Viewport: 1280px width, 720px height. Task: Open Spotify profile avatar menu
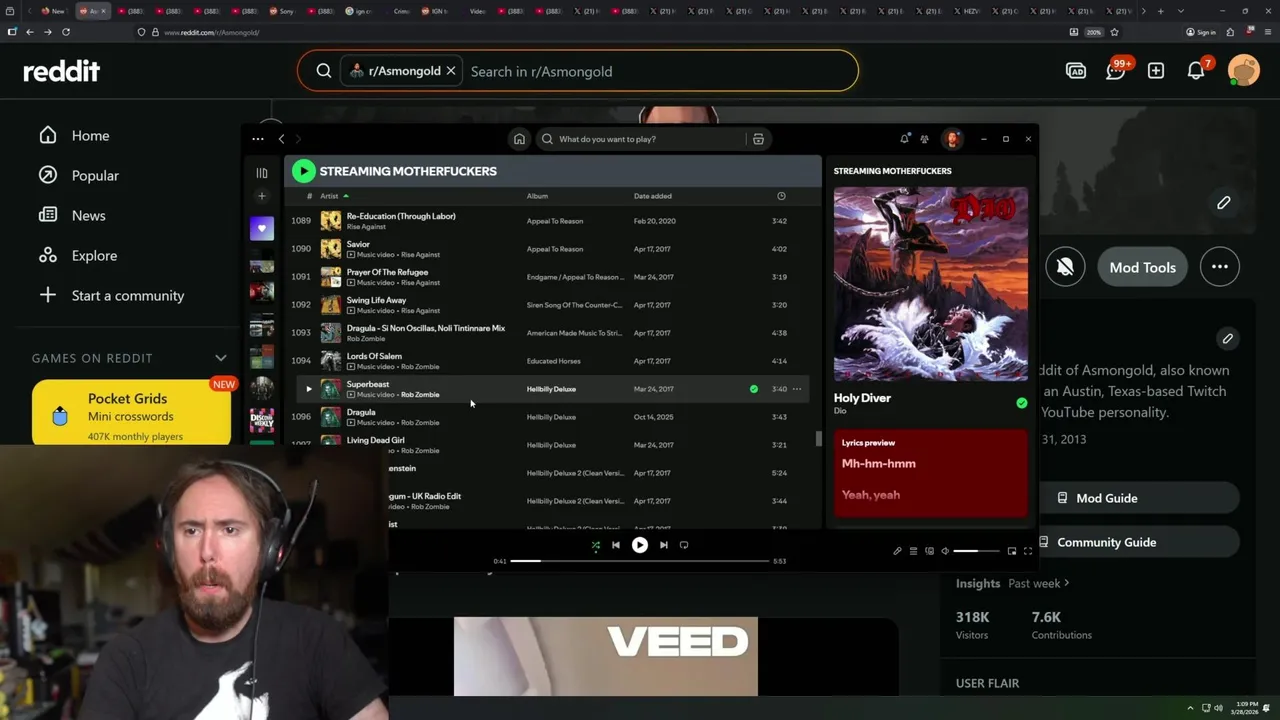click(952, 139)
